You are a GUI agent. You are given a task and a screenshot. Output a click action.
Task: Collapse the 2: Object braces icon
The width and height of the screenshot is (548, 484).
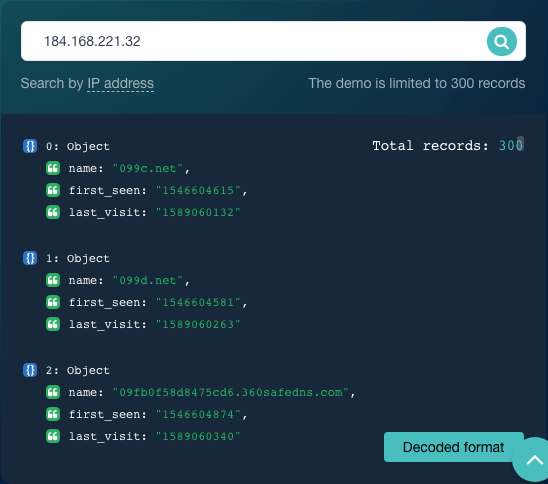30,370
